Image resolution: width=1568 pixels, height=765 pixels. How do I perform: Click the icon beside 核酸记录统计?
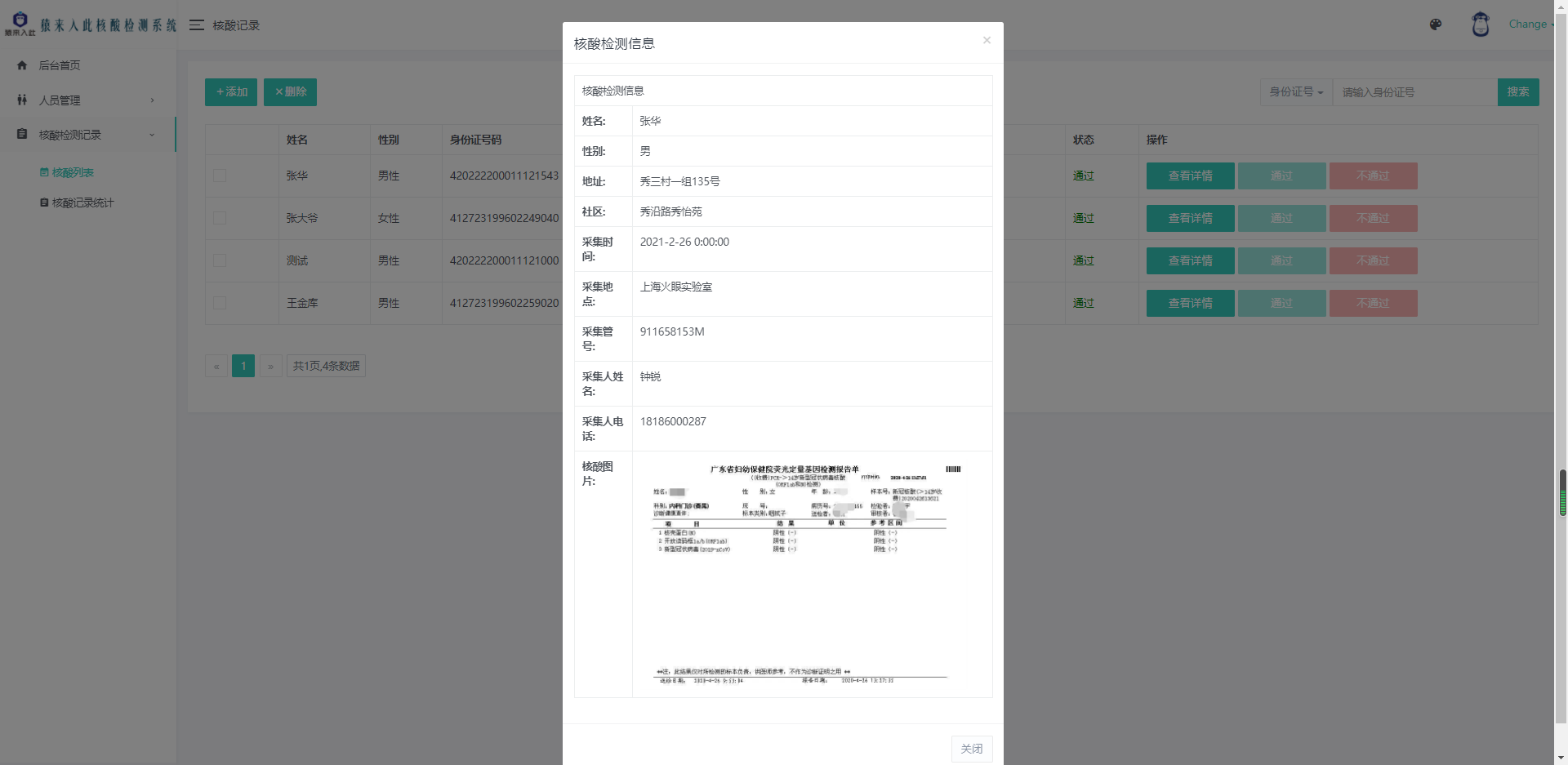pyautogui.click(x=44, y=202)
